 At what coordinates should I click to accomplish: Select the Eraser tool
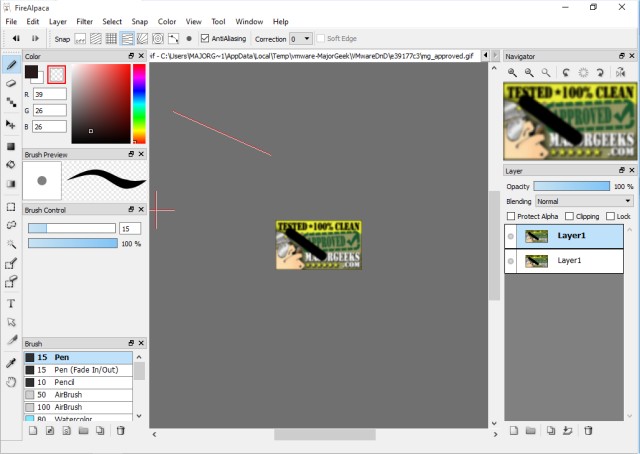[x=11, y=84]
